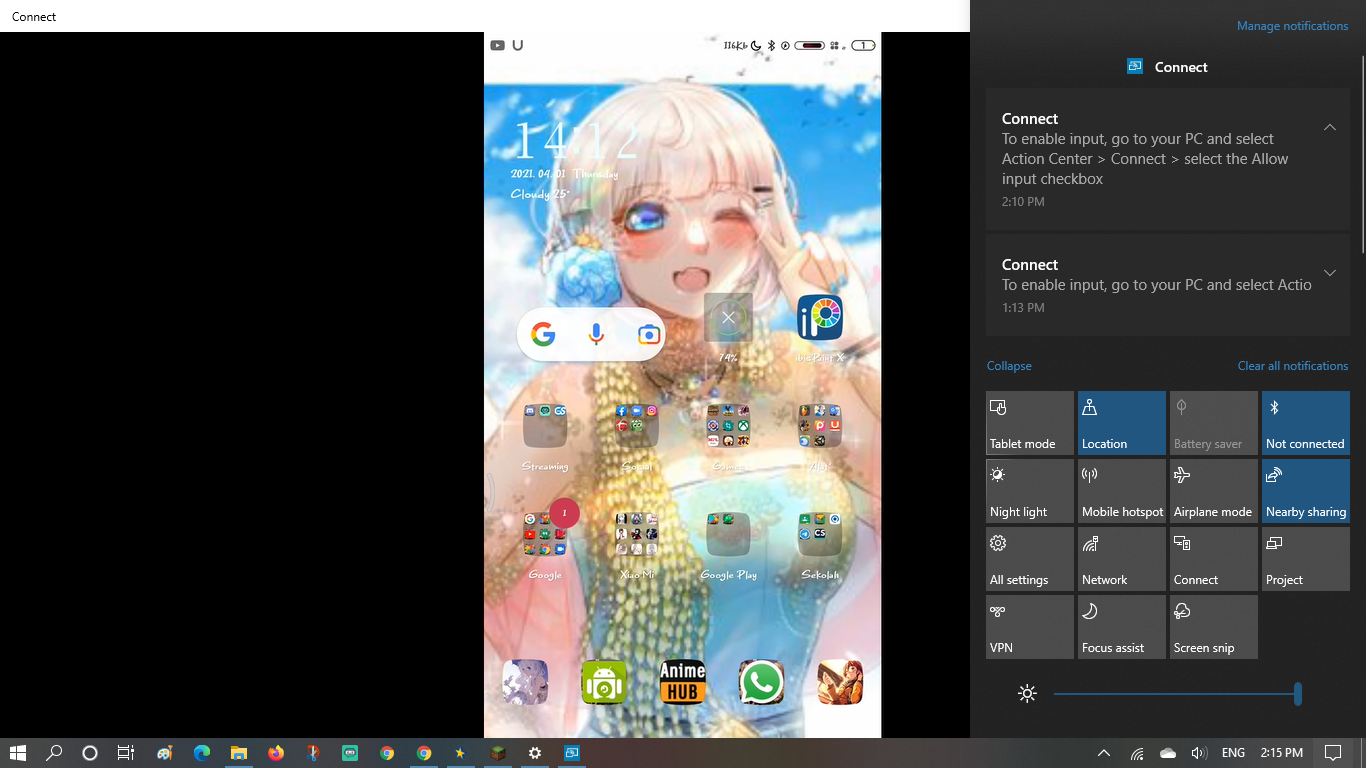Viewport: 1366px width, 768px height.
Task: Turn off Location quick action
Action: (1122, 423)
